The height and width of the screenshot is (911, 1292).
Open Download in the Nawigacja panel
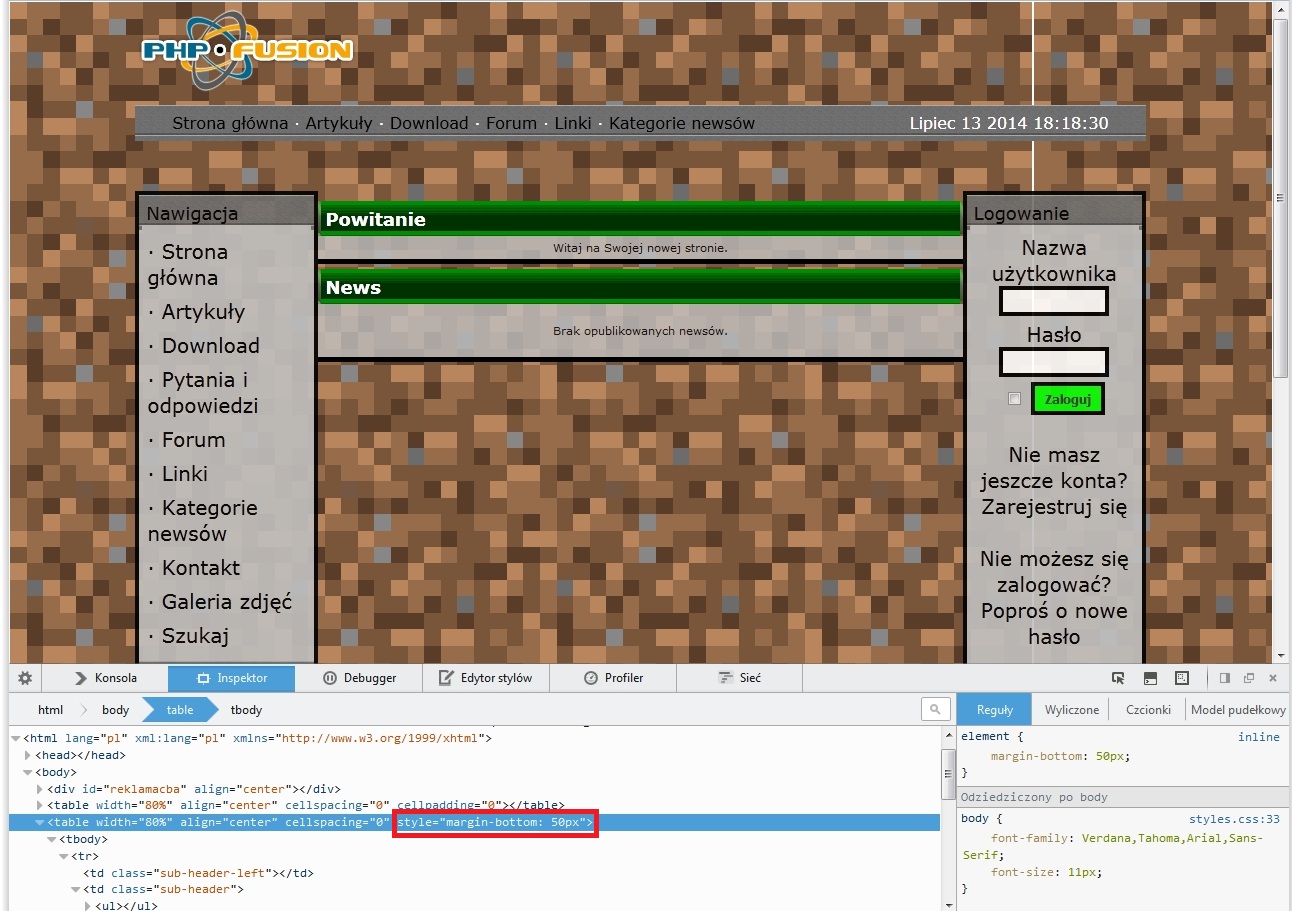click(x=211, y=346)
